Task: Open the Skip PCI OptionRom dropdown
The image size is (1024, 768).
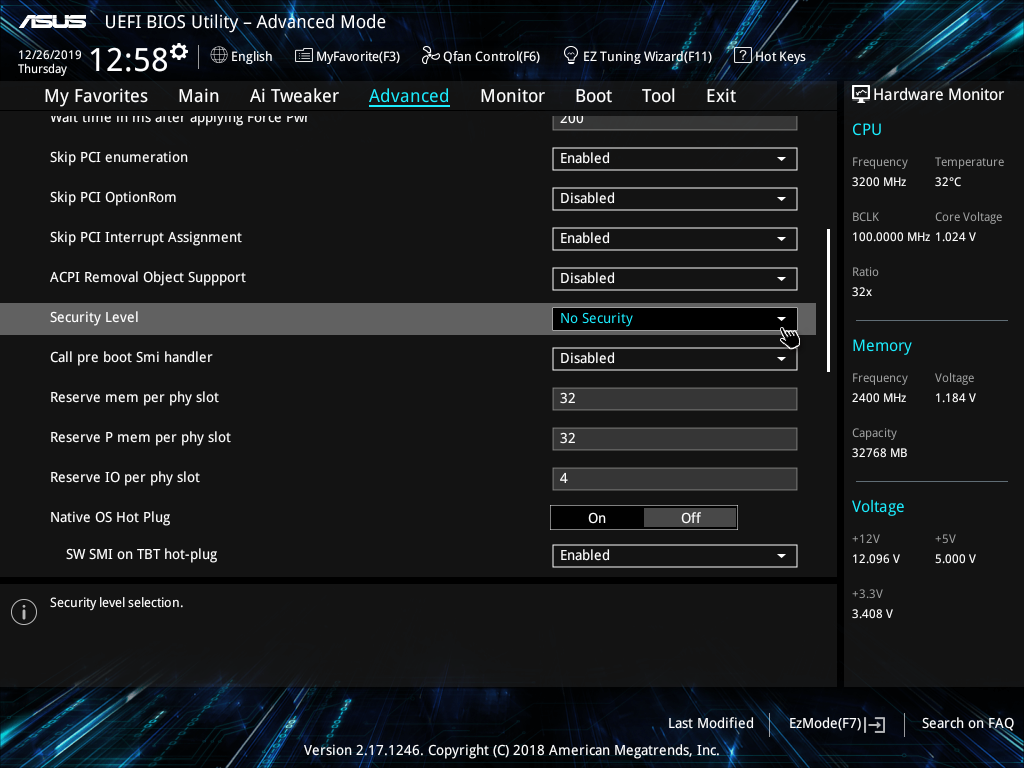Action: pos(675,199)
